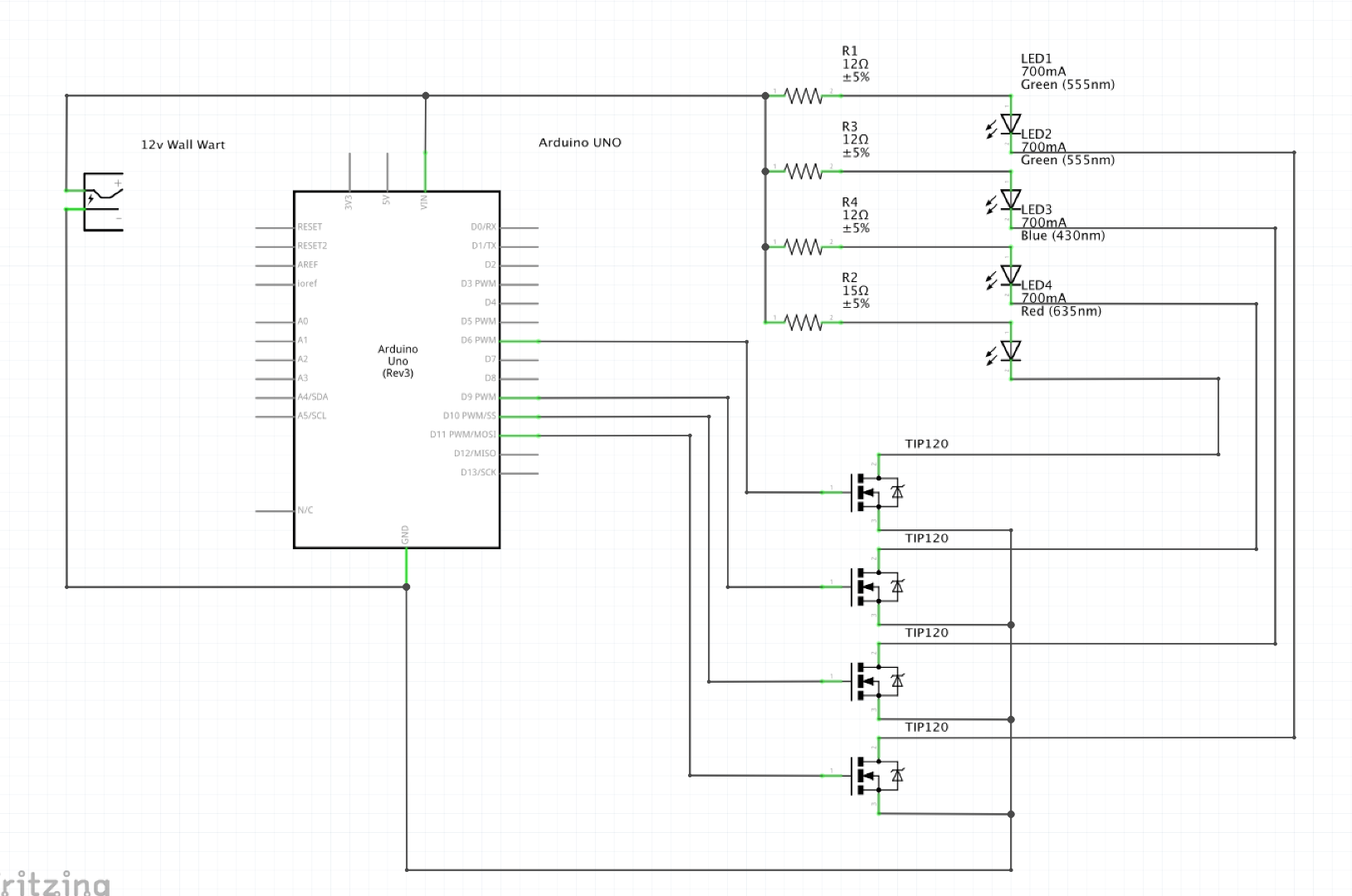The height and width of the screenshot is (896, 1352).
Task: Click the second TIP120 transistor from top
Action: click(877, 587)
